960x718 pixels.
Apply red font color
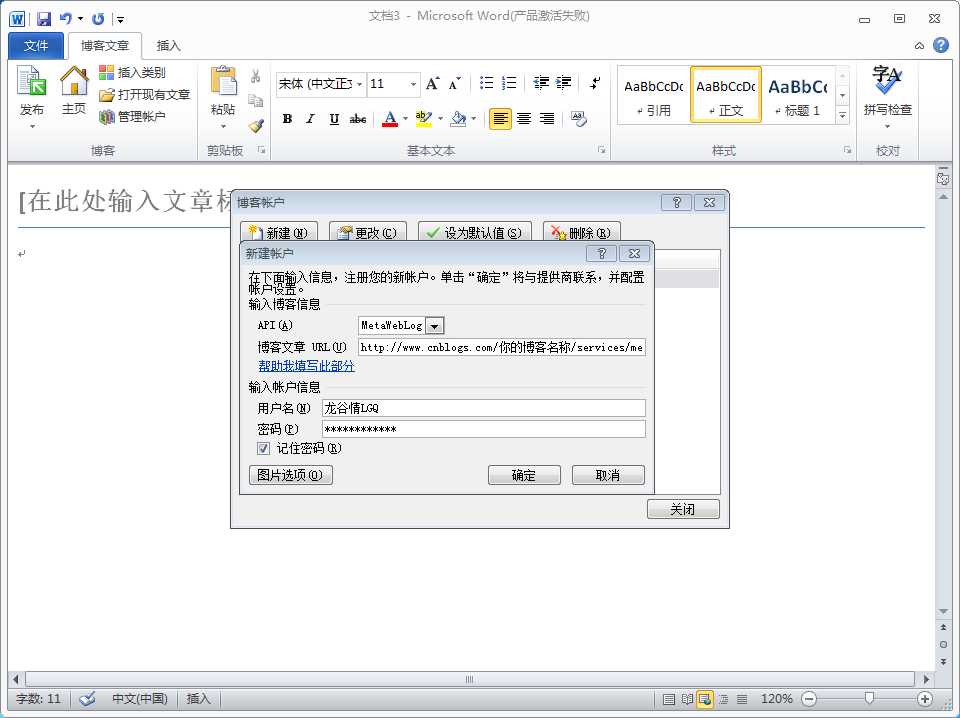coord(390,119)
